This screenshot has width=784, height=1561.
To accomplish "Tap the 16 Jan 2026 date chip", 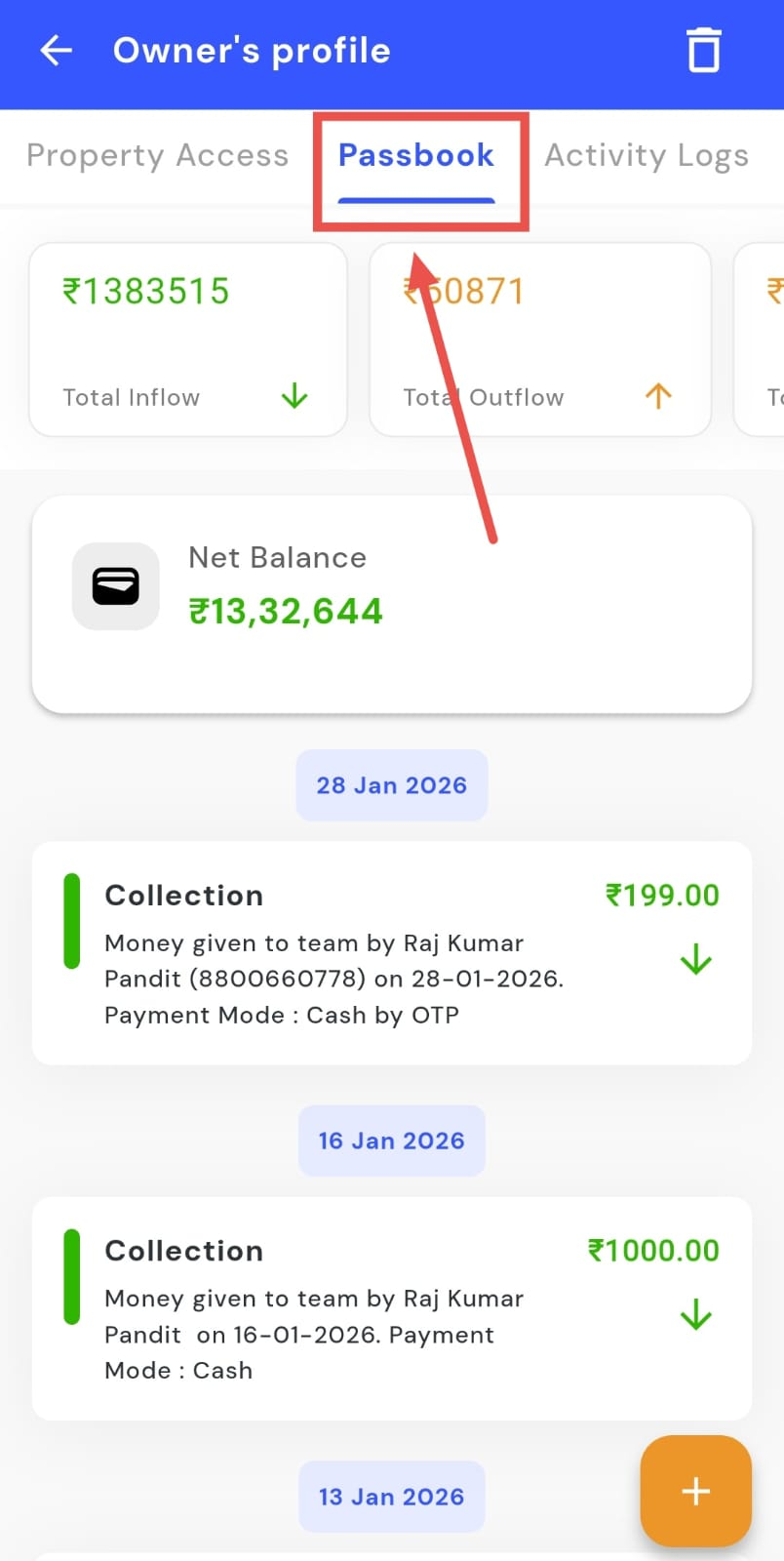I will pos(391,1141).
